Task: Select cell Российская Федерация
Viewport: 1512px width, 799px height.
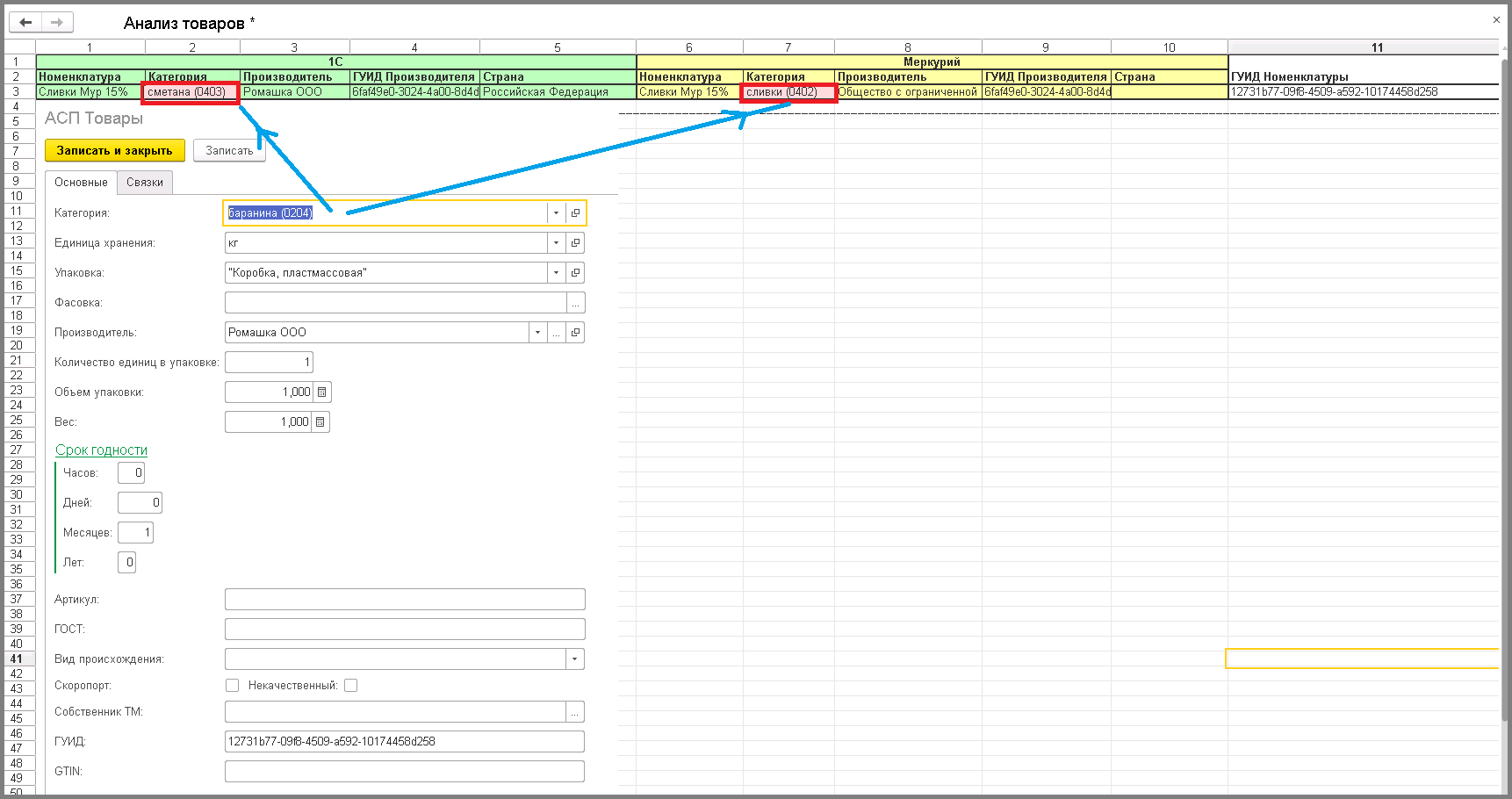Action: pyautogui.click(x=558, y=92)
